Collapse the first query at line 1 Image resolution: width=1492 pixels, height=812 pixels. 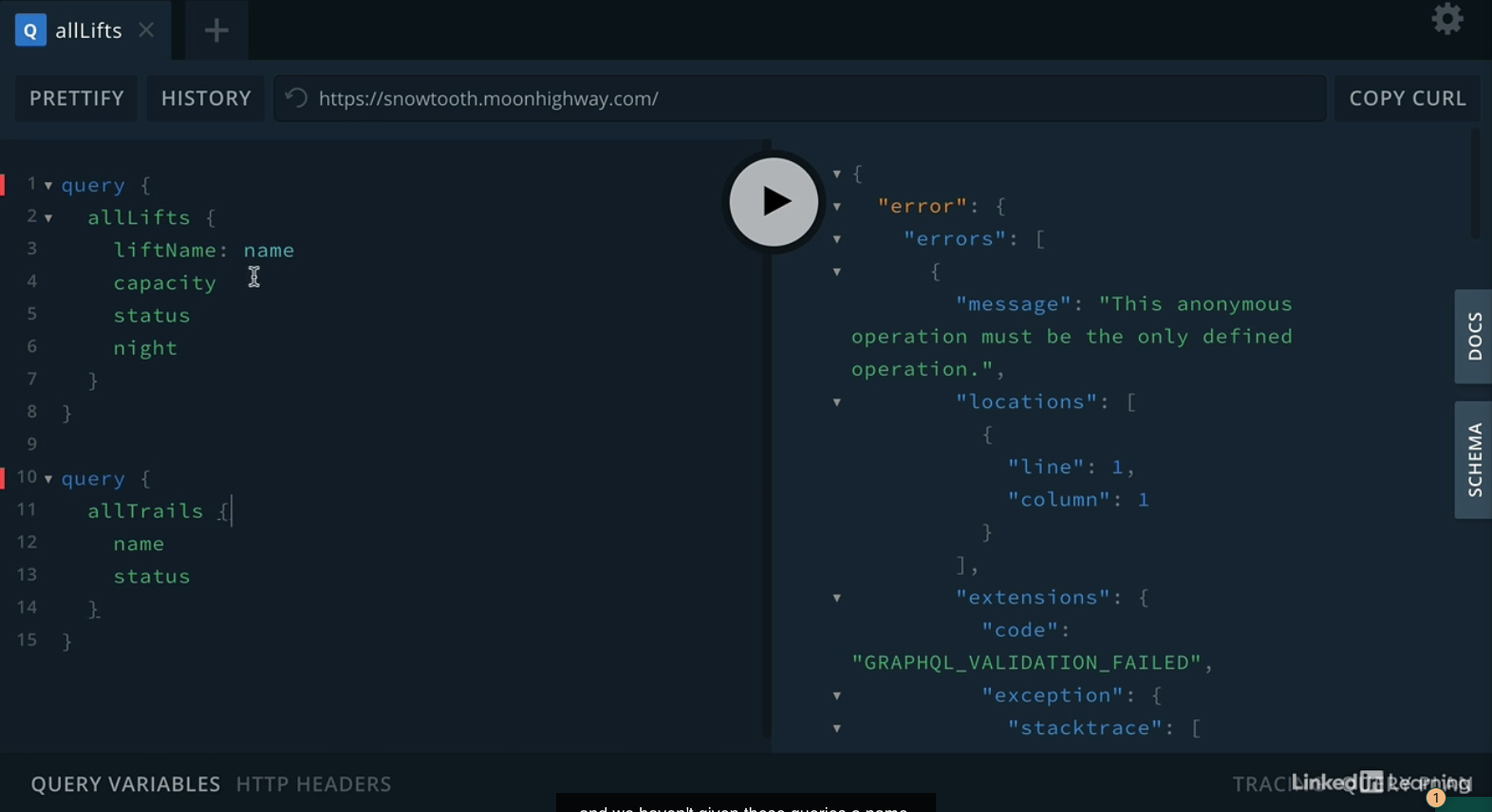tap(48, 186)
